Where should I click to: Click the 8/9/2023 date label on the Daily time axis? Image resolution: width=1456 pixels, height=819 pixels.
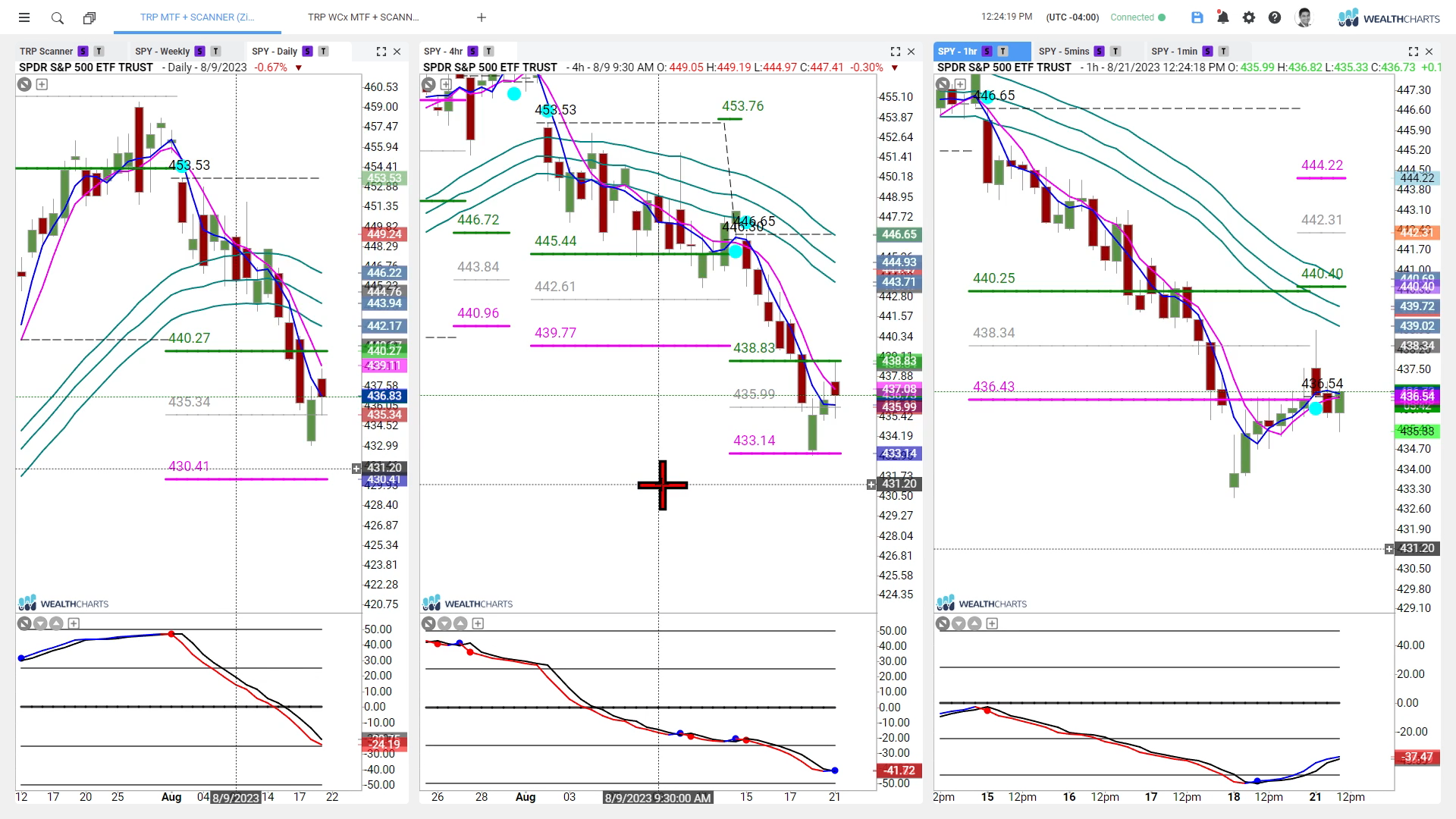(235, 797)
